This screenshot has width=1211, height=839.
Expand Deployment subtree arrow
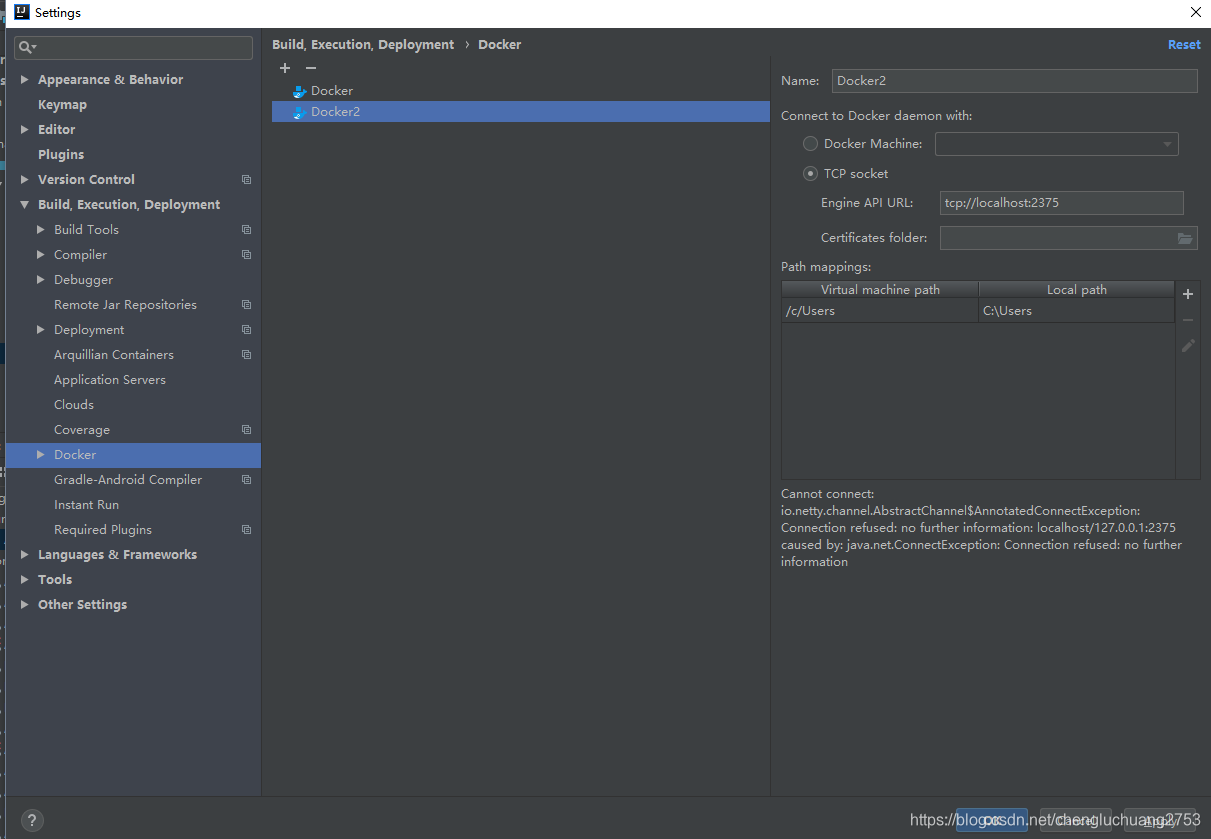tap(41, 330)
